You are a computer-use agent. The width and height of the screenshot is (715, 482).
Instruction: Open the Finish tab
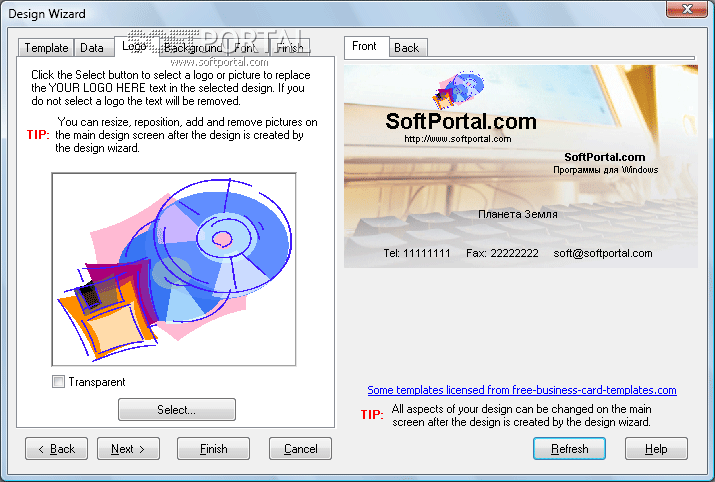coord(290,48)
